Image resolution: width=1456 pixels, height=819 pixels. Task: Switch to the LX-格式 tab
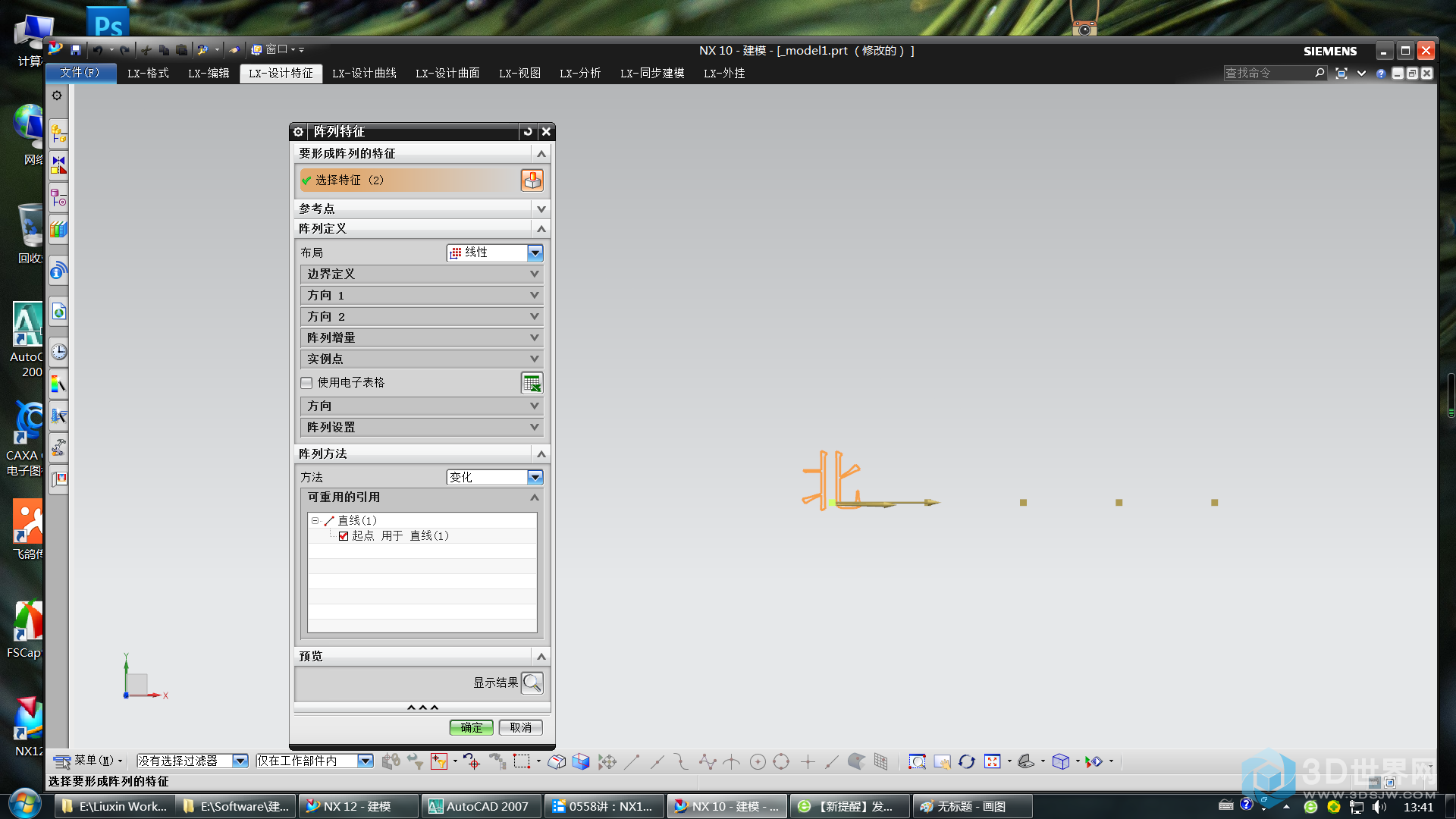pyautogui.click(x=148, y=74)
